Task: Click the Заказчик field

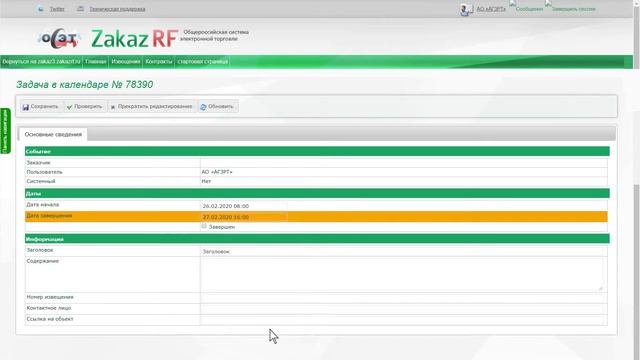Action: coord(403,162)
